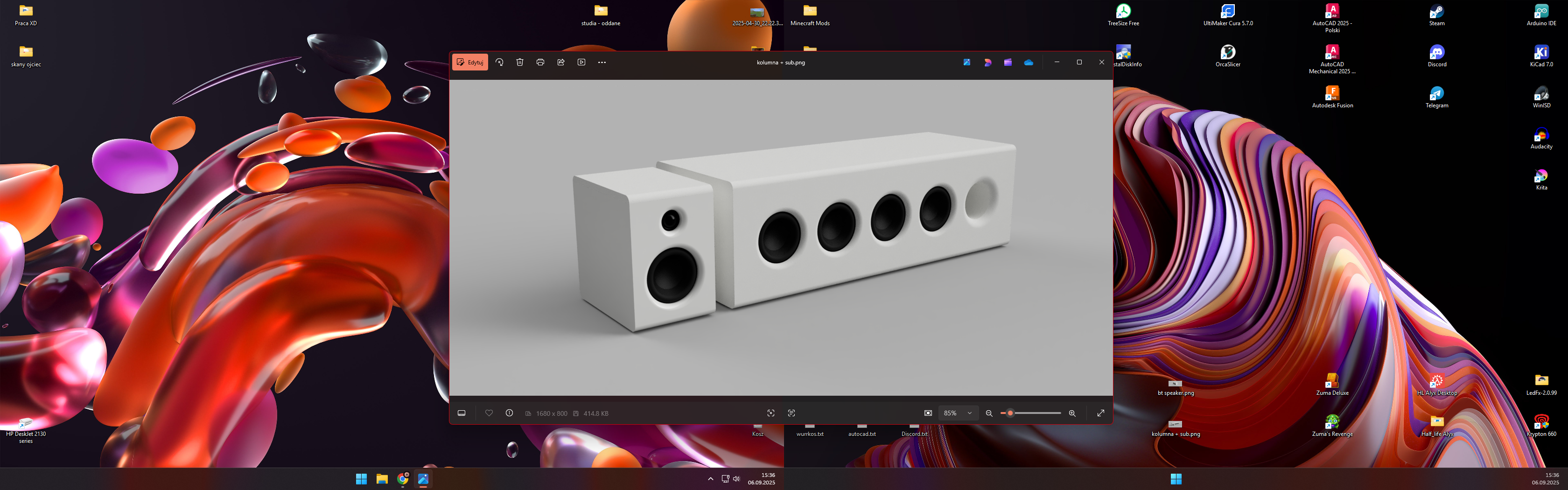Toggle the filmstrip view
1568x490 pixels.
click(462, 413)
